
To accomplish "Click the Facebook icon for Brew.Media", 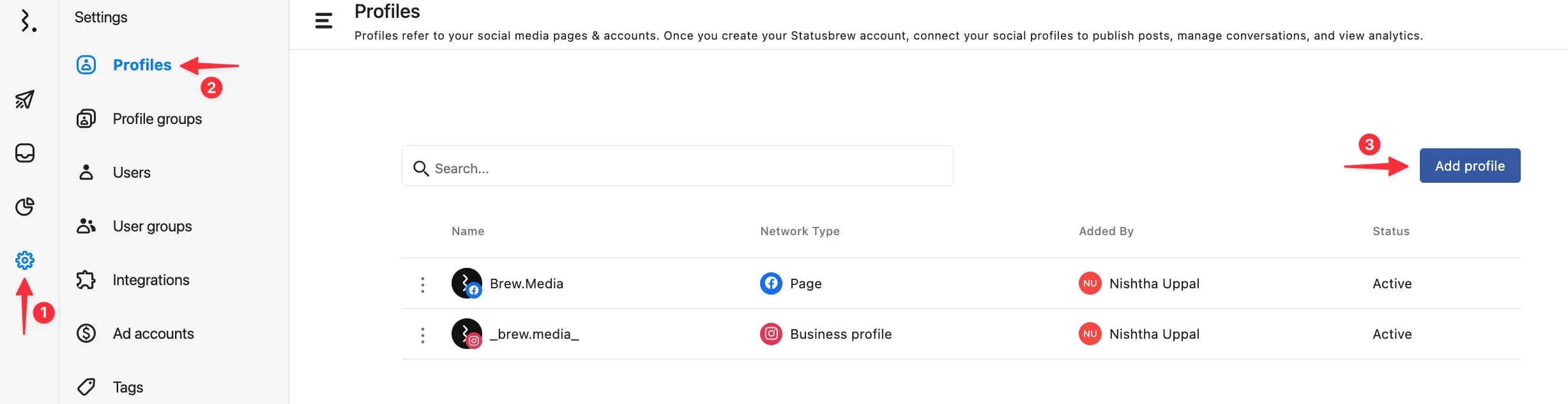I will pos(771,283).
